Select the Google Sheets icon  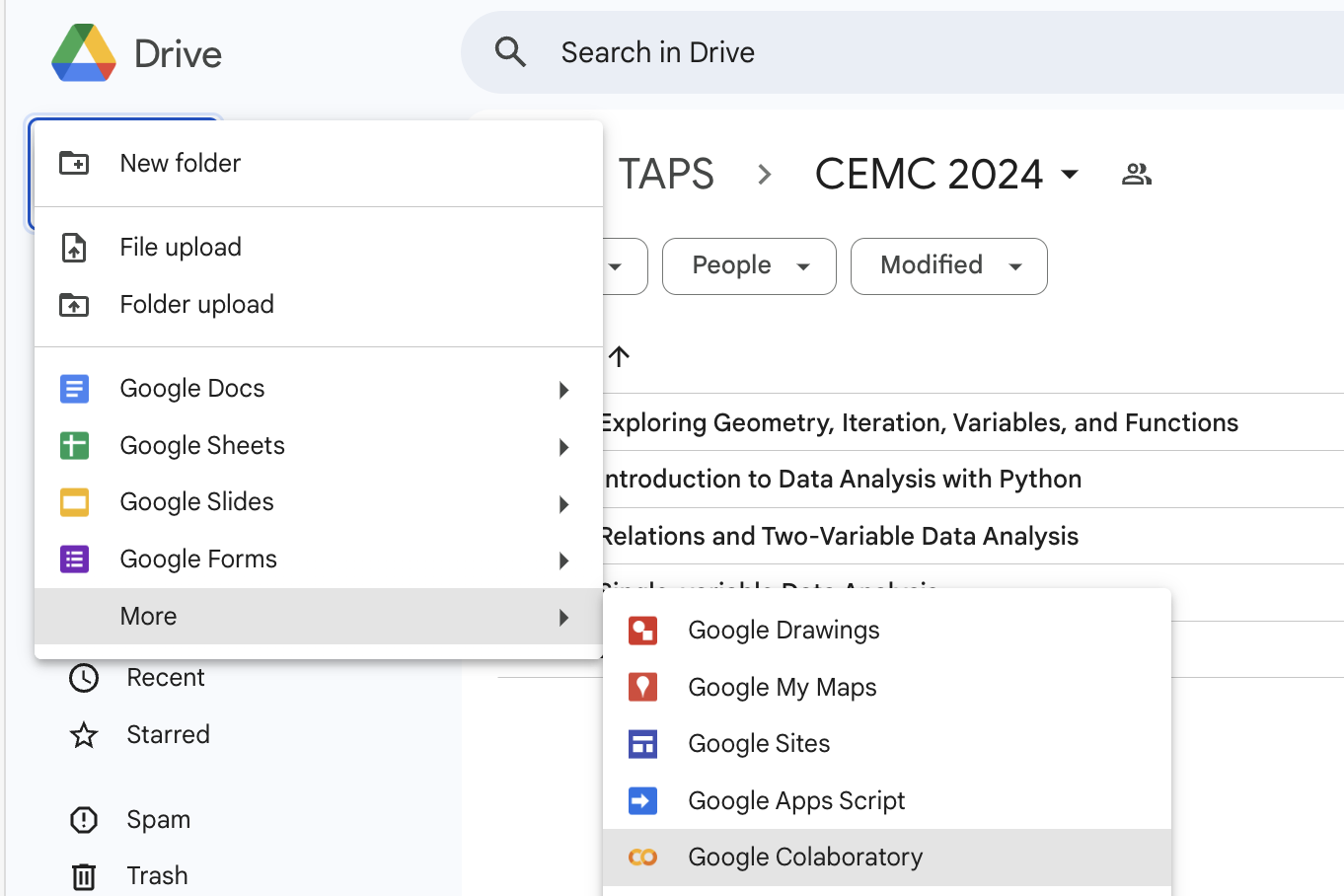click(x=74, y=446)
